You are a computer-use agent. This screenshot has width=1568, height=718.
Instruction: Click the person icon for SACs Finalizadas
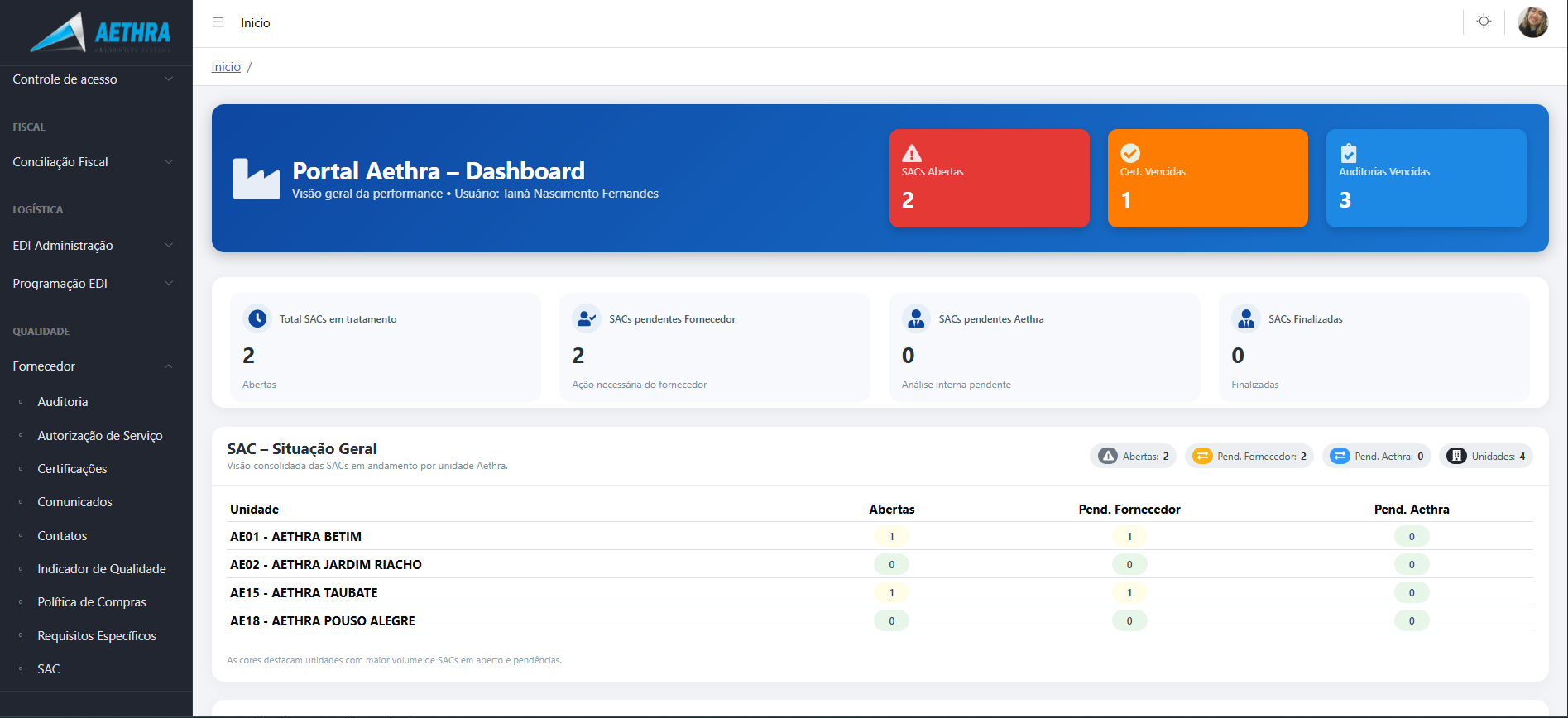coord(1246,318)
